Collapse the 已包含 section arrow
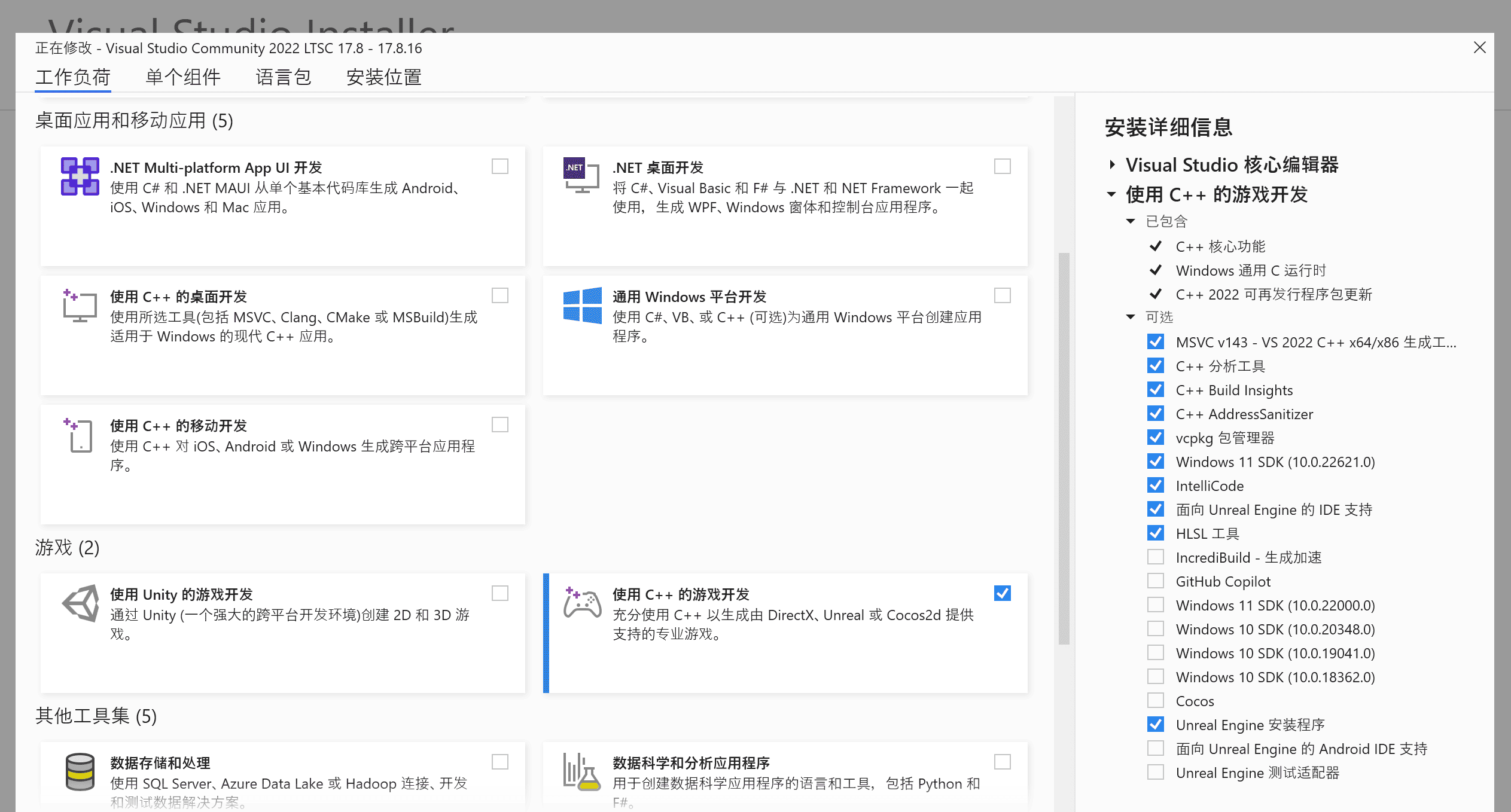The width and height of the screenshot is (1511, 812). pos(1131,221)
